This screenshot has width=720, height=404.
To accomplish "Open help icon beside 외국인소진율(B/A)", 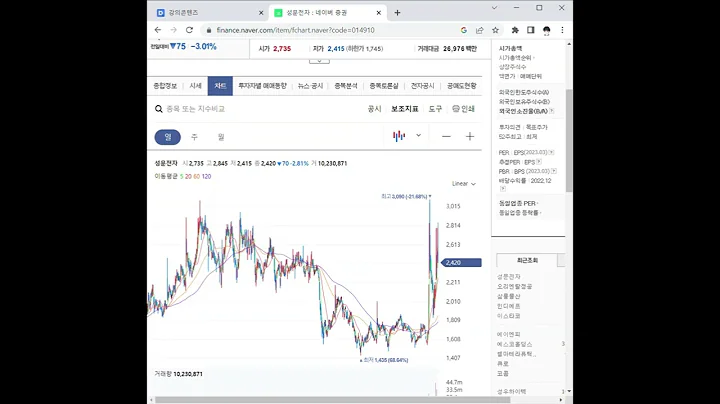I will point(551,111).
